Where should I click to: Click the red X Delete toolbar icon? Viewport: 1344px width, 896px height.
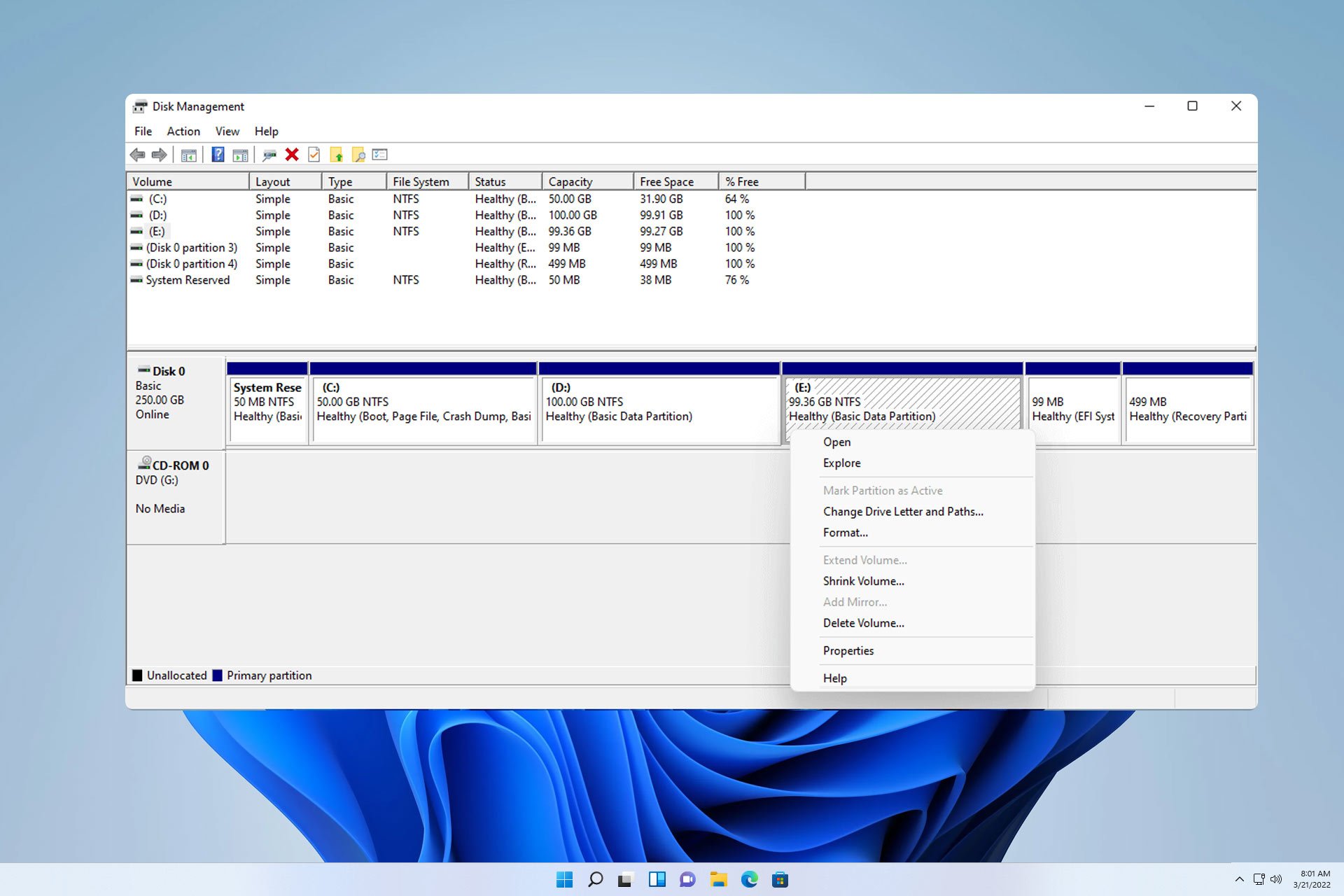tap(292, 155)
